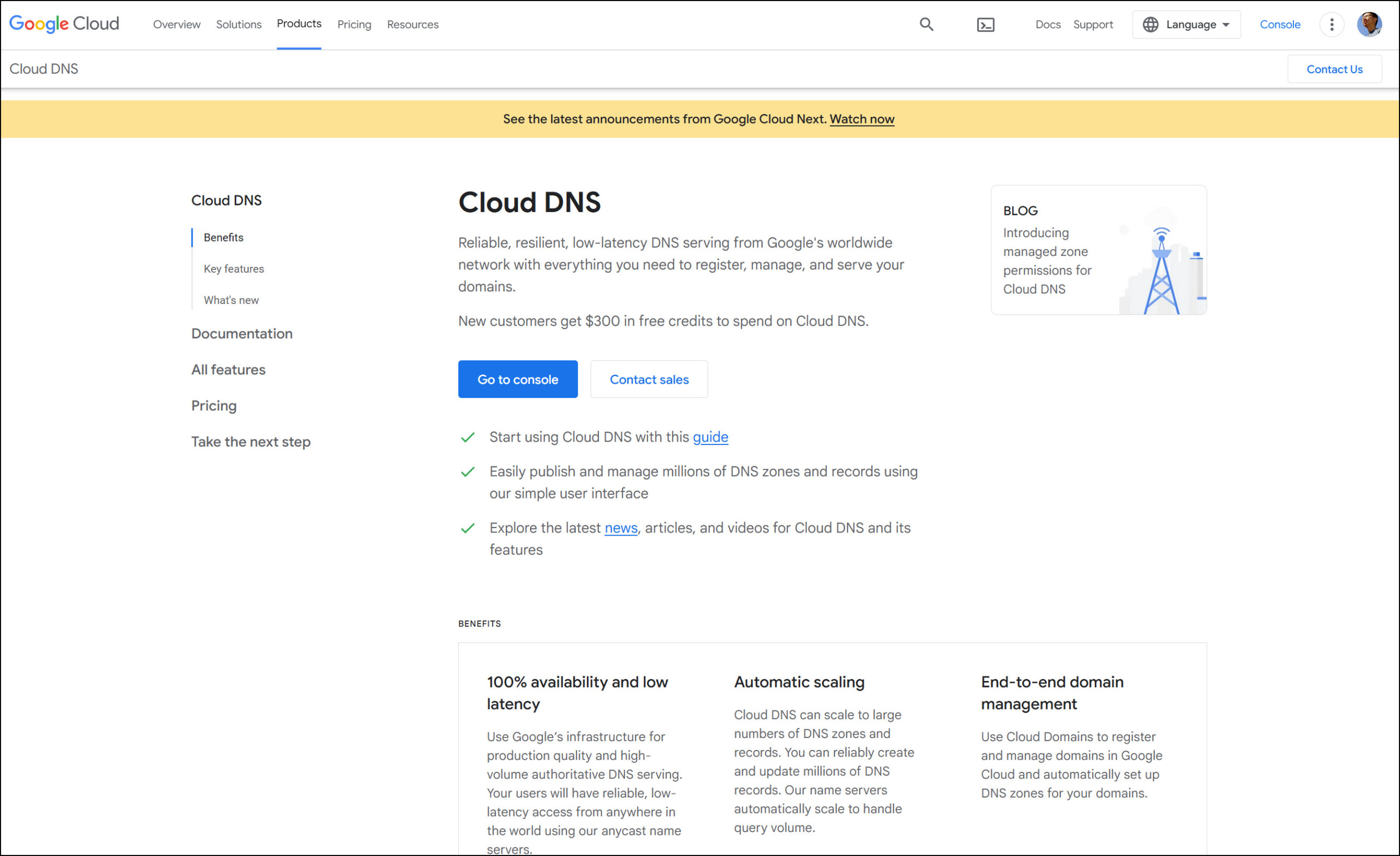Viewport: 1400px width, 856px height.
Task: Select Key features in the sidebar
Action: coord(234,269)
